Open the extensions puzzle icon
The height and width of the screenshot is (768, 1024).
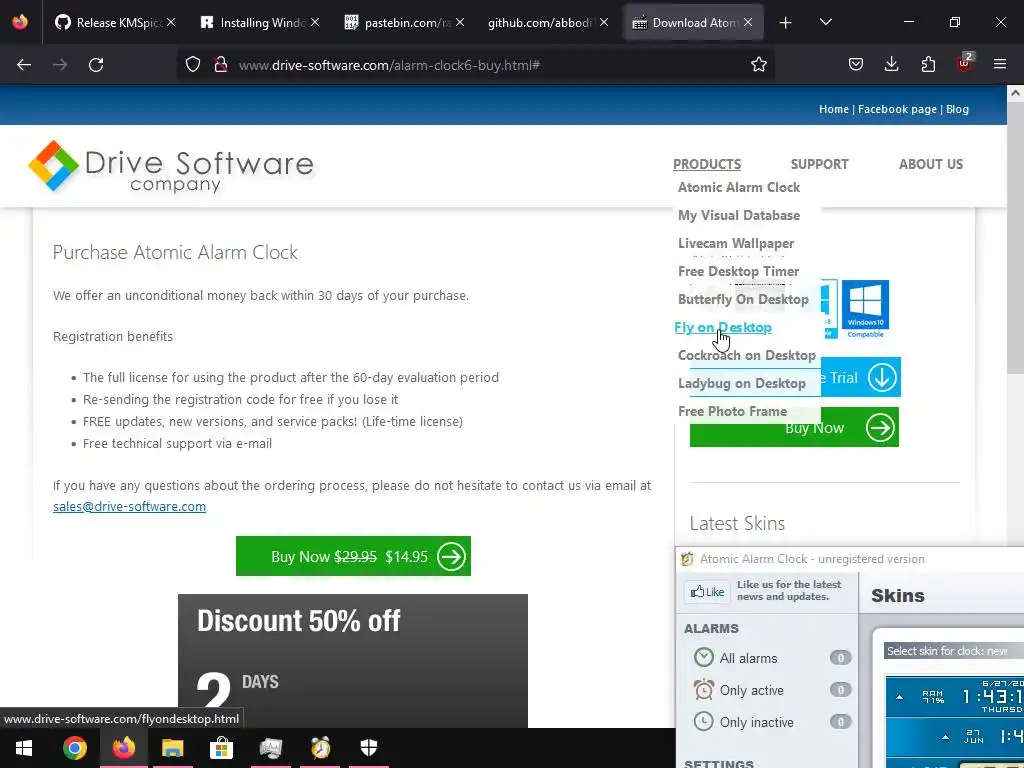tap(928, 65)
